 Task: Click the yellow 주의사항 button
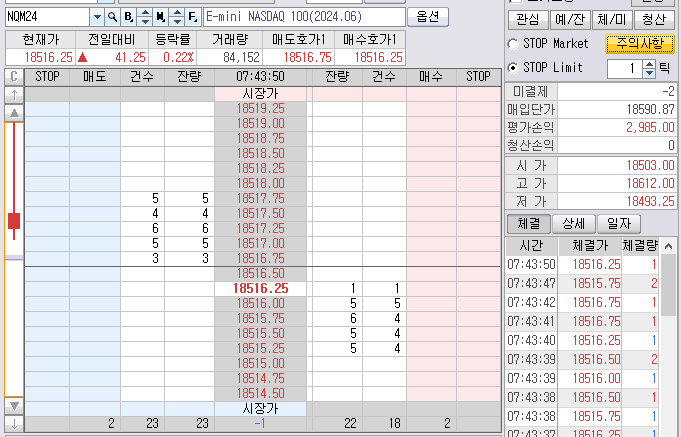pyautogui.click(x=640, y=43)
